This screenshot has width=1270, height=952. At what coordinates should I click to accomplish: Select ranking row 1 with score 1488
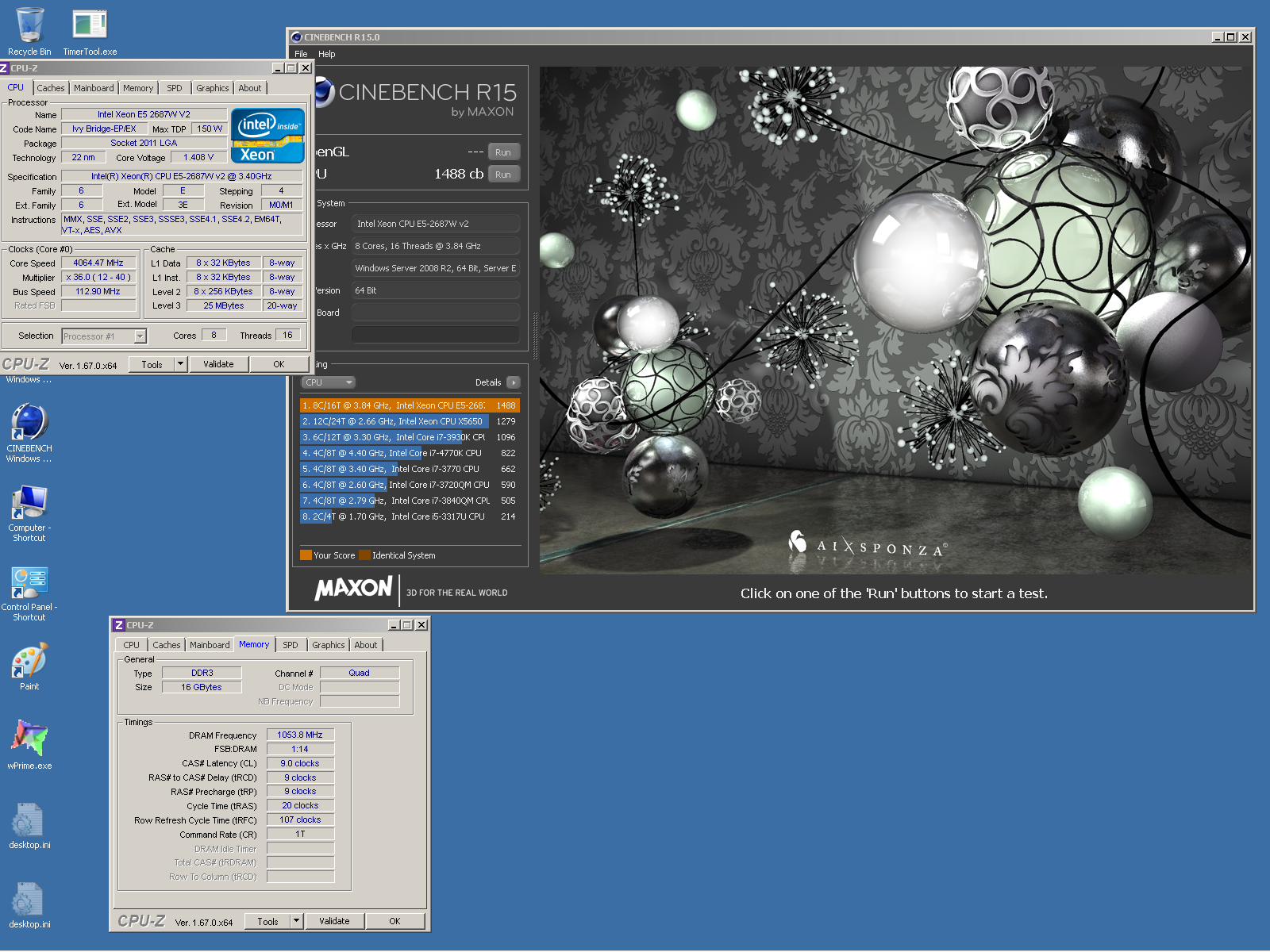(410, 405)
